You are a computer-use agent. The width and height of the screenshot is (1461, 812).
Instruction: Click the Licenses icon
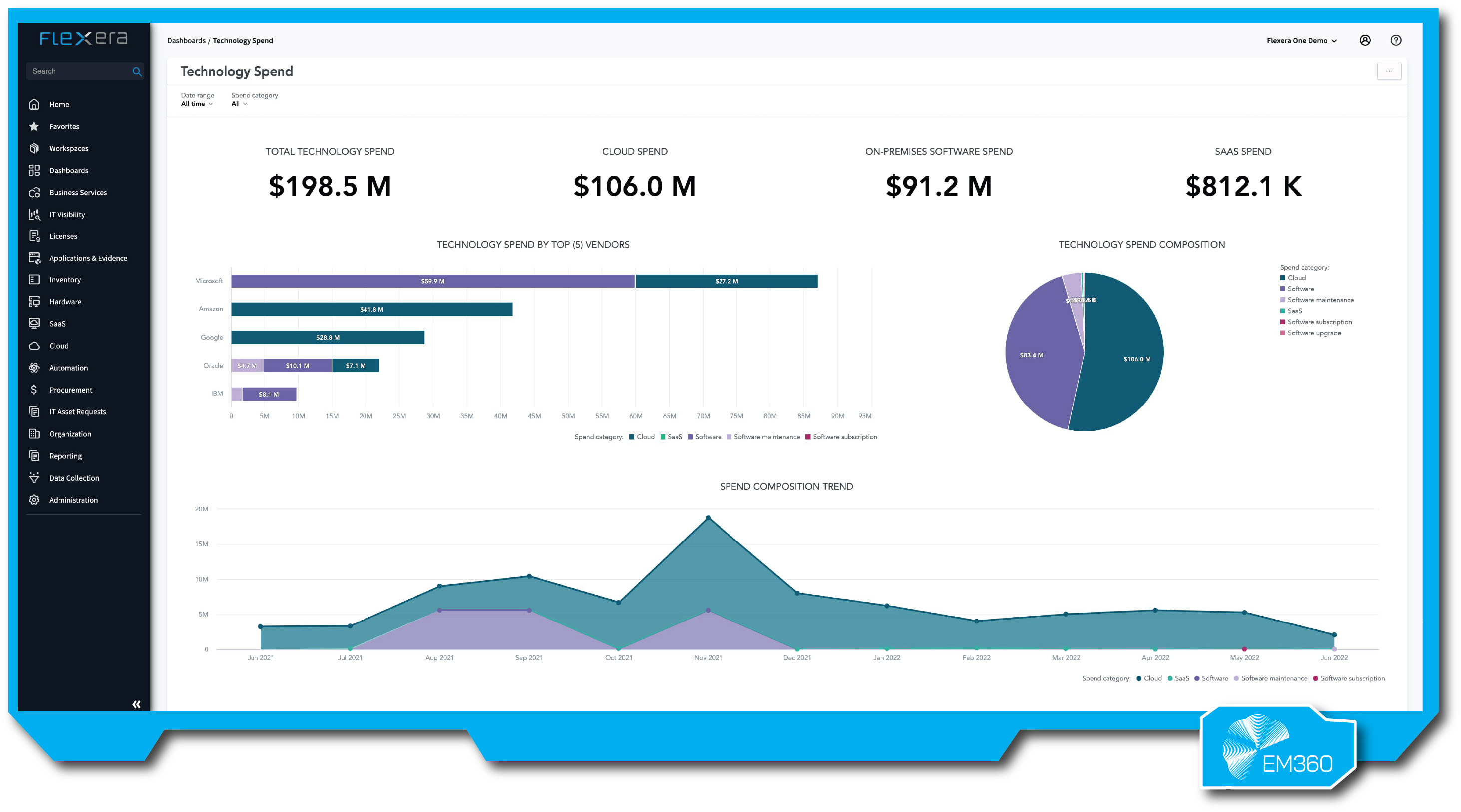pyautogui.click(x=34, y=236)
